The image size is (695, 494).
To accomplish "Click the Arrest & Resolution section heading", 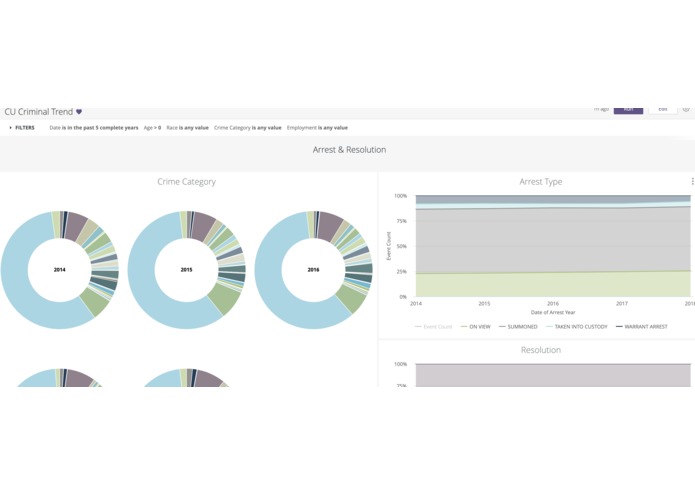I will (x=349, y=150).
